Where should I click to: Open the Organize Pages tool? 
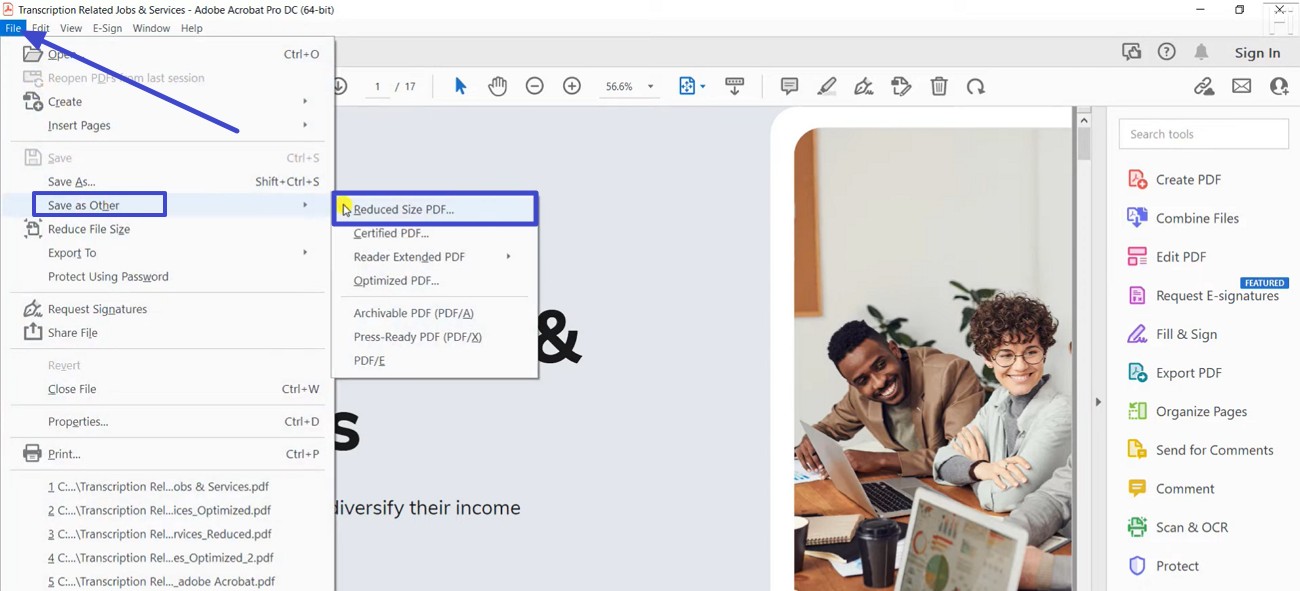point(1200,411)
